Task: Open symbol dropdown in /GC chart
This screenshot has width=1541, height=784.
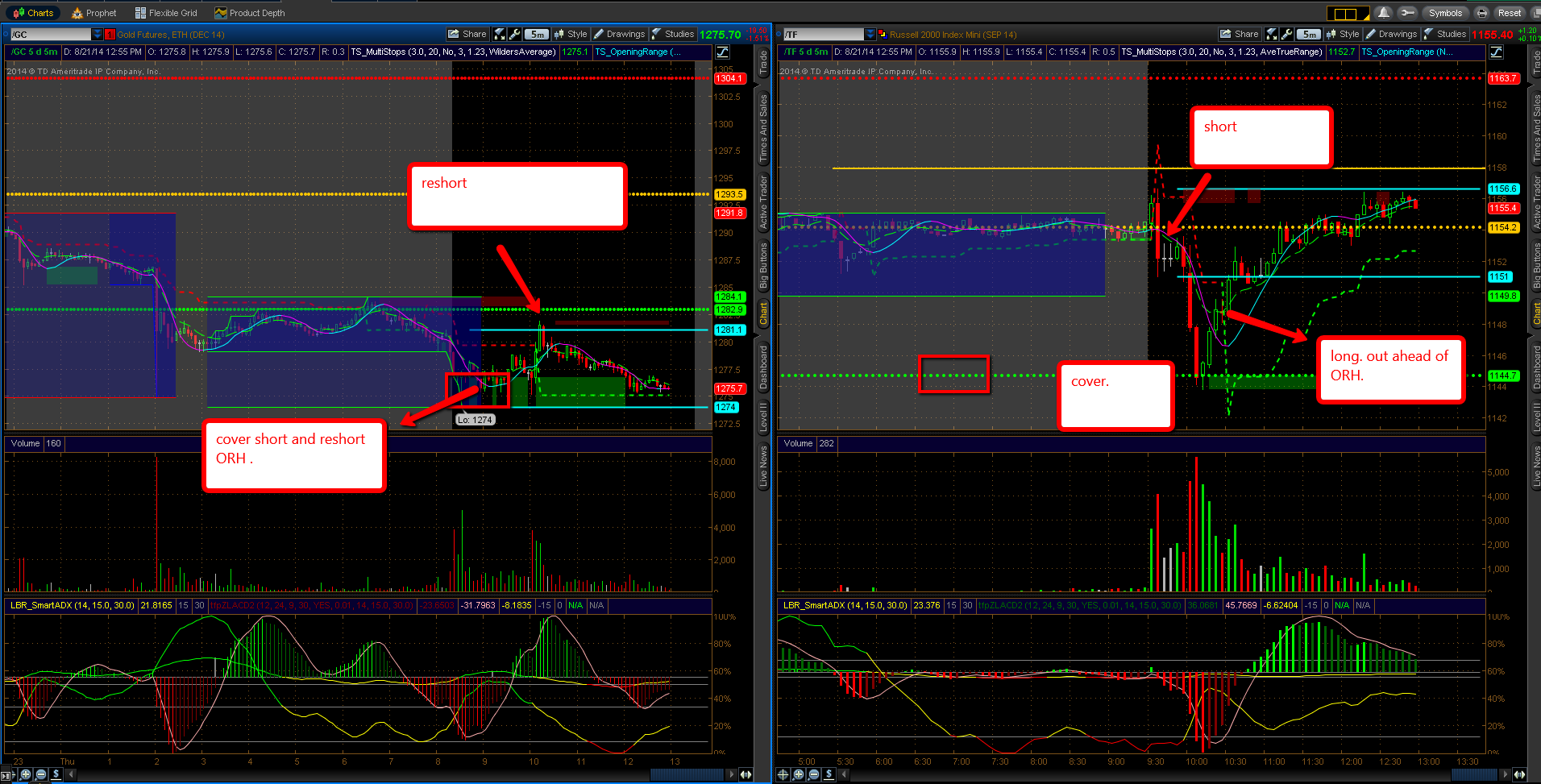Action: (x=98, y=35)
